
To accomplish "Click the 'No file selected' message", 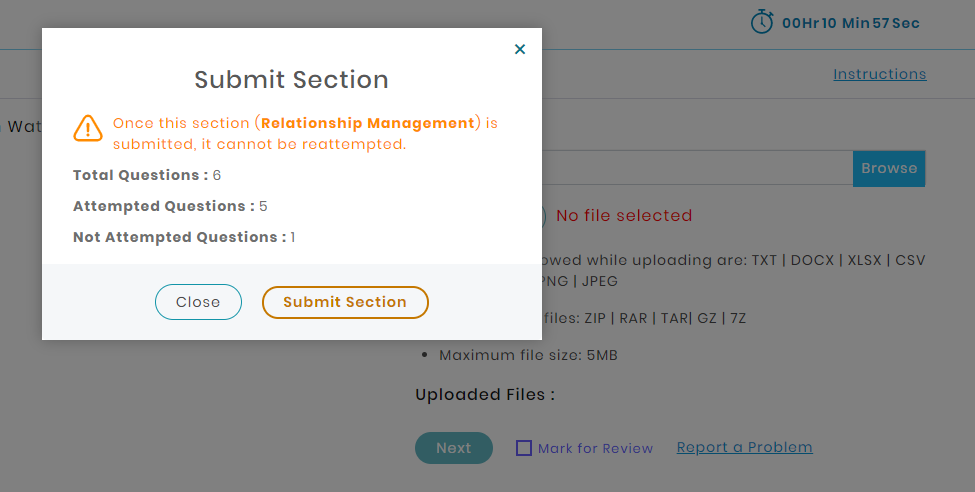I will tap(624, 215).
